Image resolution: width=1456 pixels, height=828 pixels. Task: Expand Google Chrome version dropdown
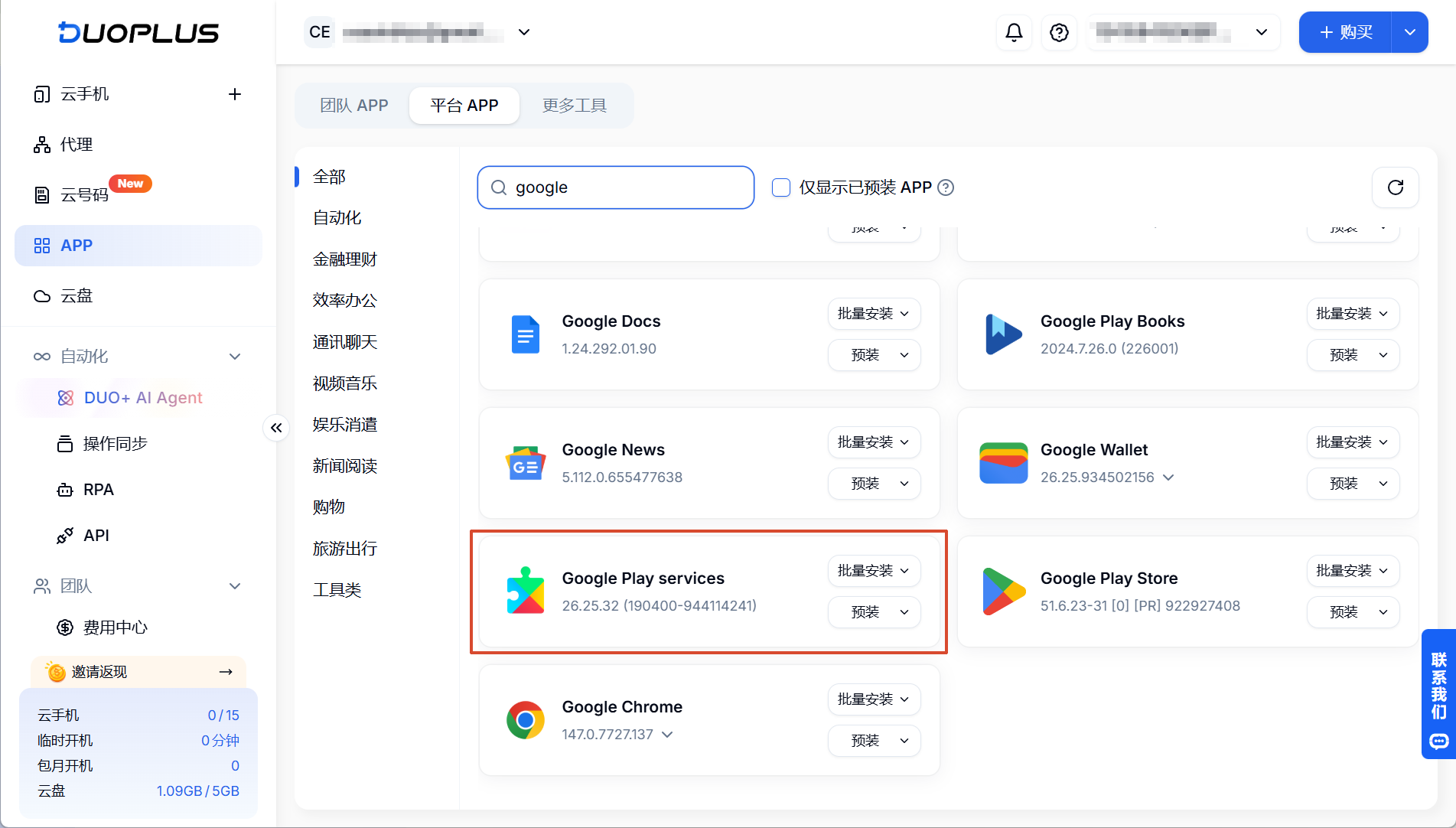[x=667, y=734]
